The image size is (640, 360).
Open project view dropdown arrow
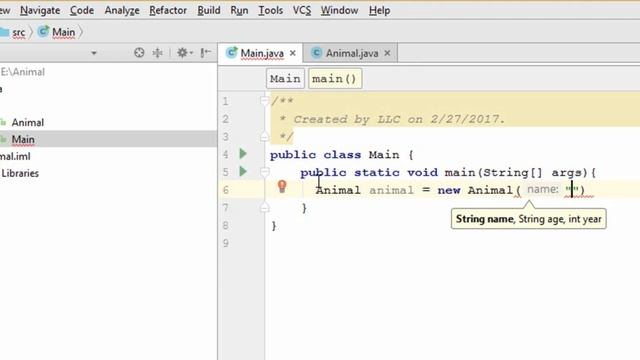click(94, 53)
